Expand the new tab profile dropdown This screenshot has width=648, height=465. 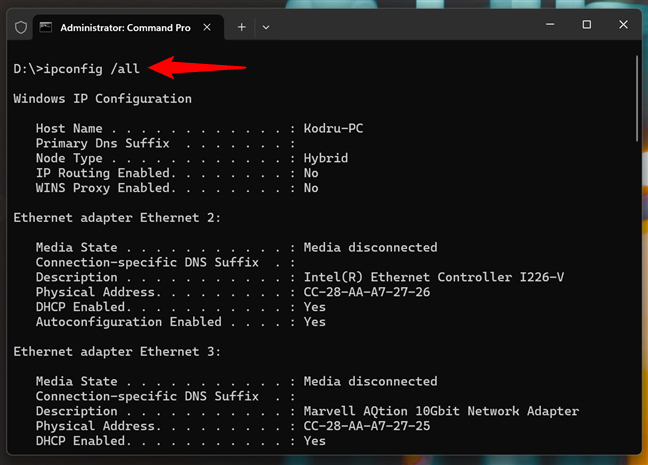click(266, 27)
